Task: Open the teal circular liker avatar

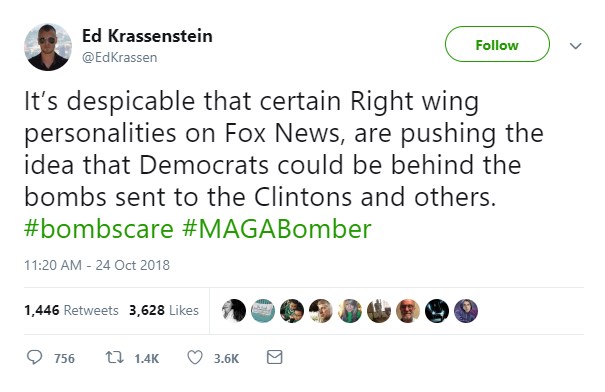Action: click(x=263, y=311)
